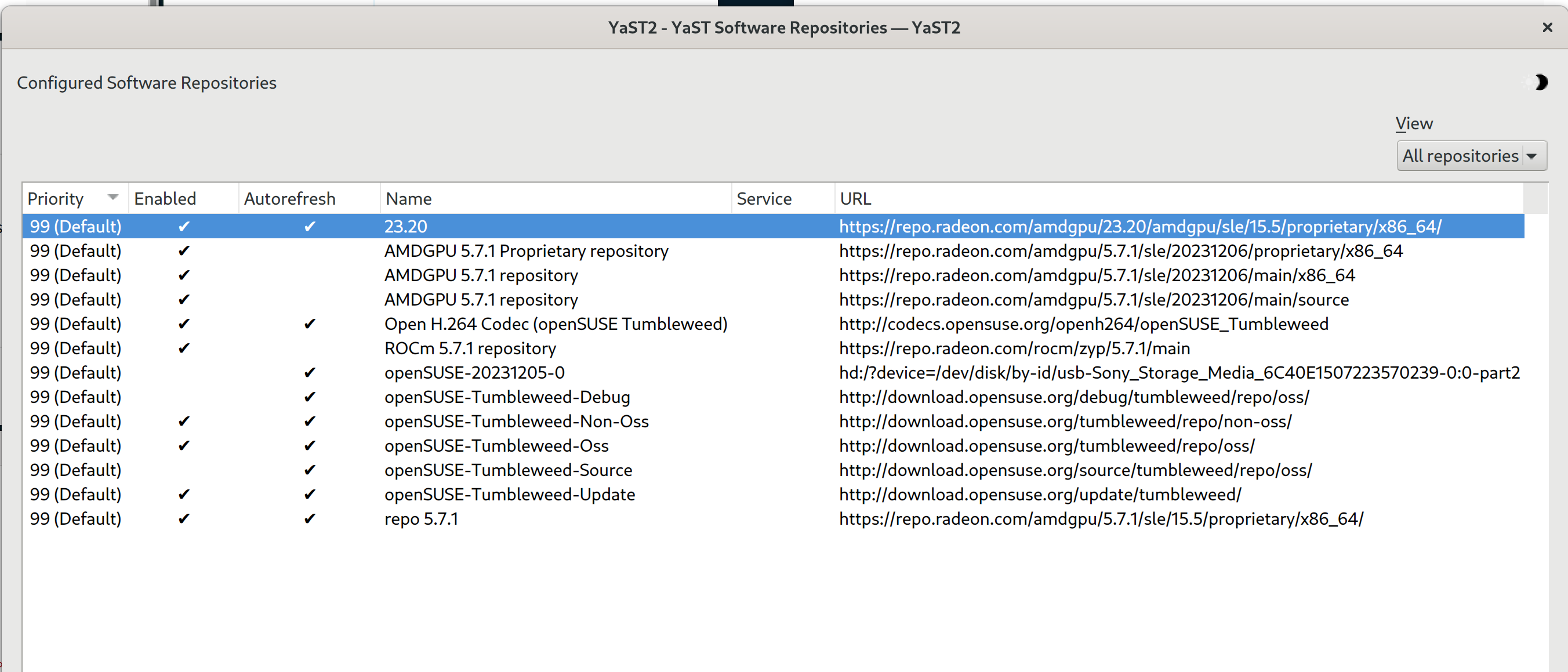The height and width of the screenshot is (672, 1568).
Task: Click the openSUSE-Tumbleweed-Update URL
Action: coord(1040,494)
